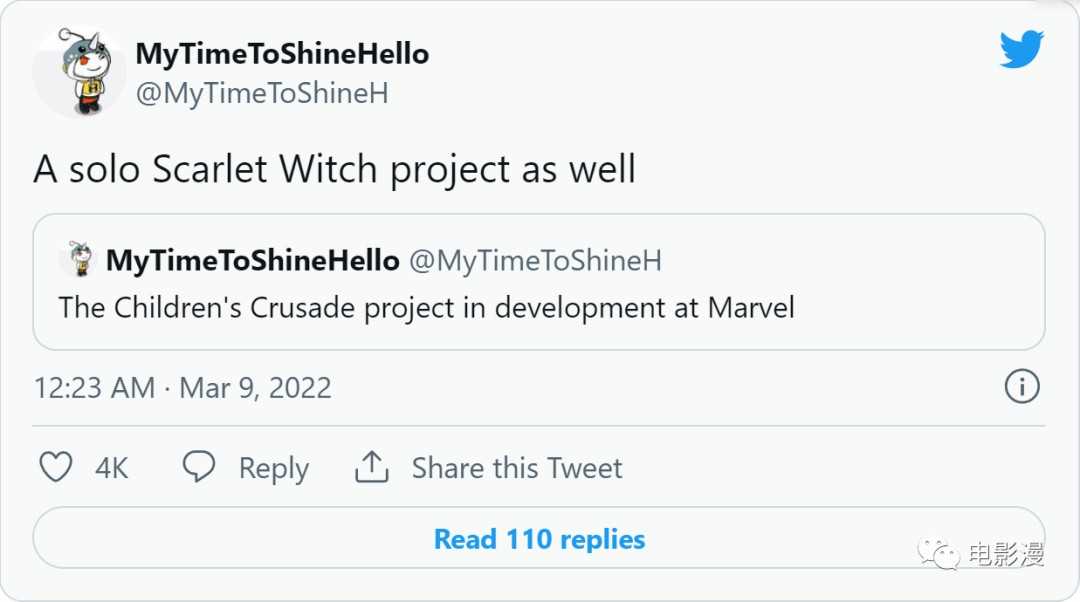Screen dimensions: 1080x602
Task: Click the @MyTimeToShineH handle below name
Action: click(262, 94)
